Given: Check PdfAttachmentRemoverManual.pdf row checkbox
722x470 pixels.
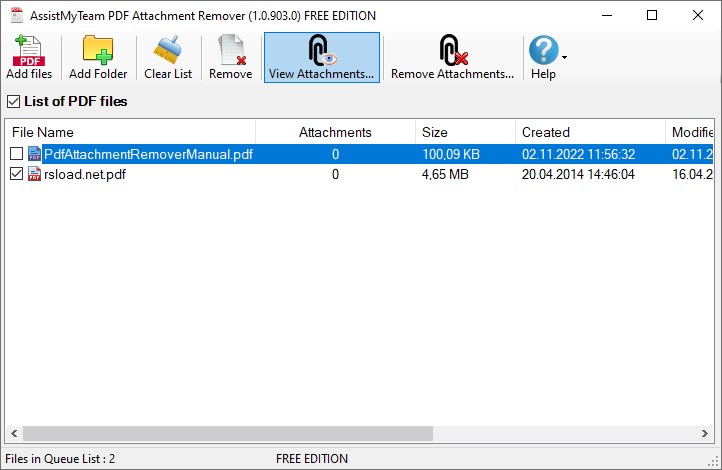Looking at the screenshot, I should click(x=17, y=154).
